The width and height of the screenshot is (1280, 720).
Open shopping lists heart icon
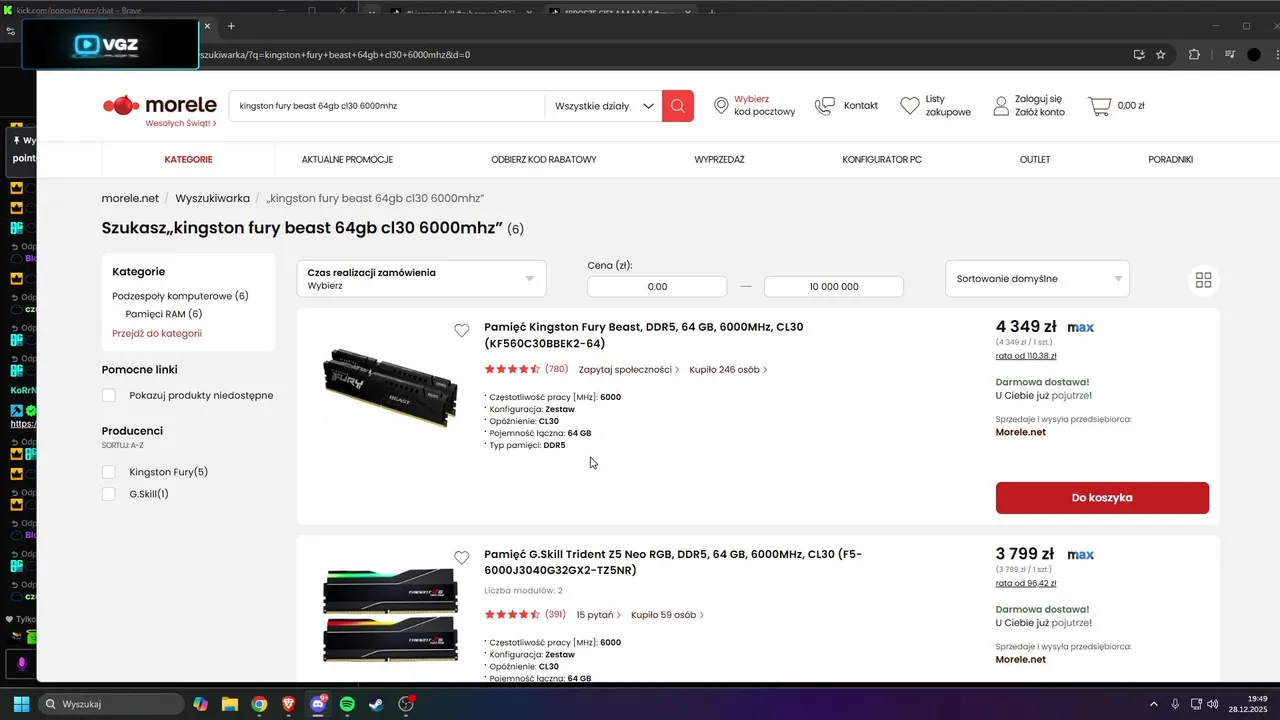pos(909,106)
